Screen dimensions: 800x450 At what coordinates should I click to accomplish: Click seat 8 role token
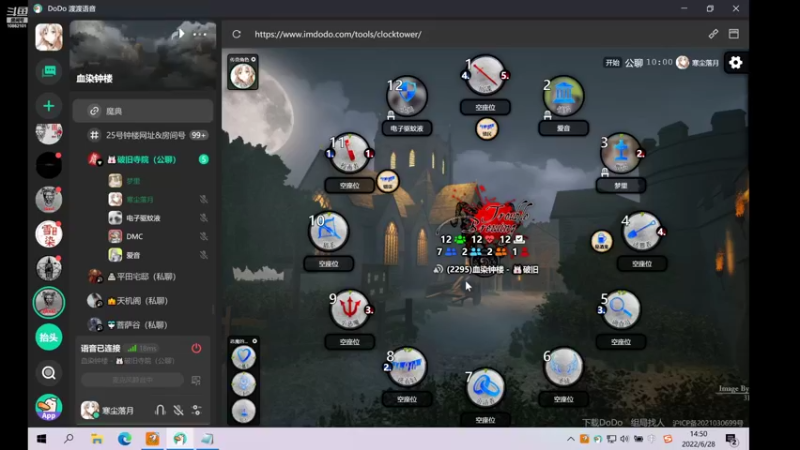coord(407,367)
